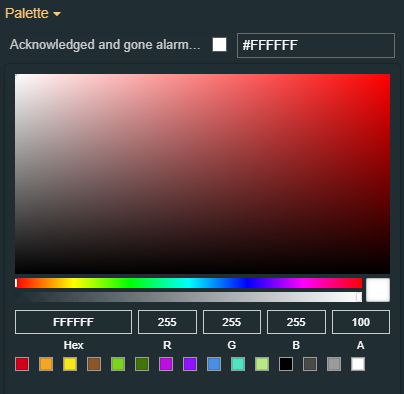
Task: Select the dark gray preset swatch
Action: (310, 364)
